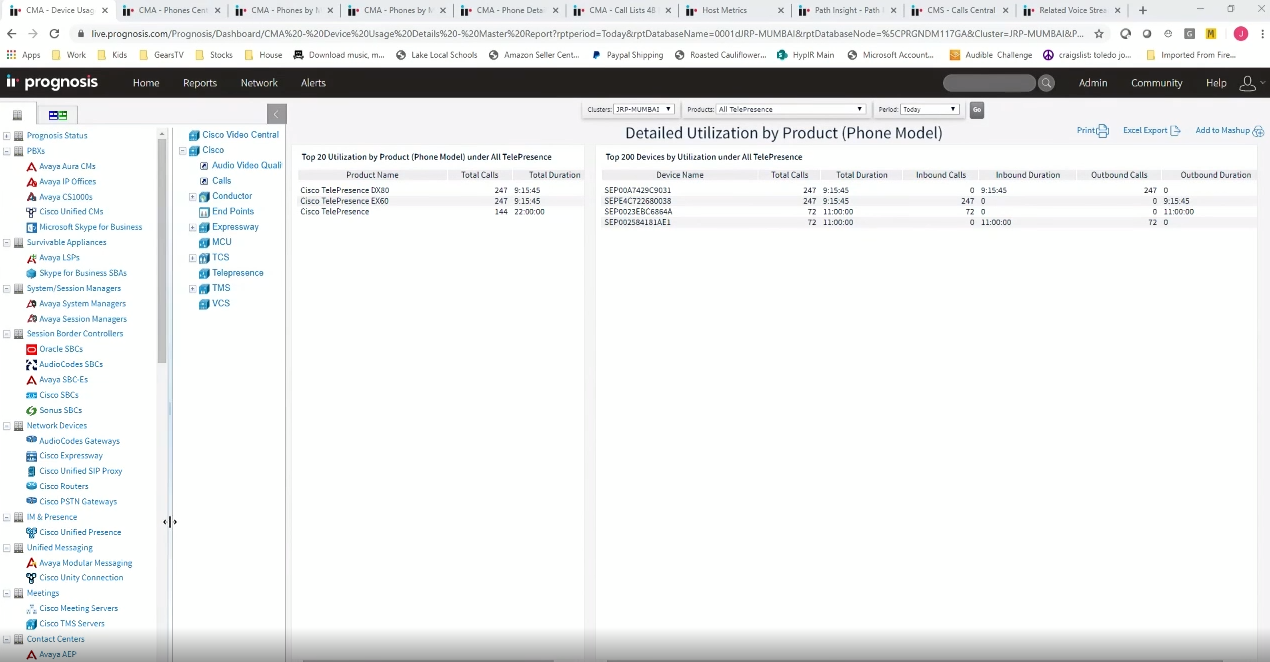Expand the Conductor node
The width and height of the screenshot is (1270, 662).
click(193, 197)
